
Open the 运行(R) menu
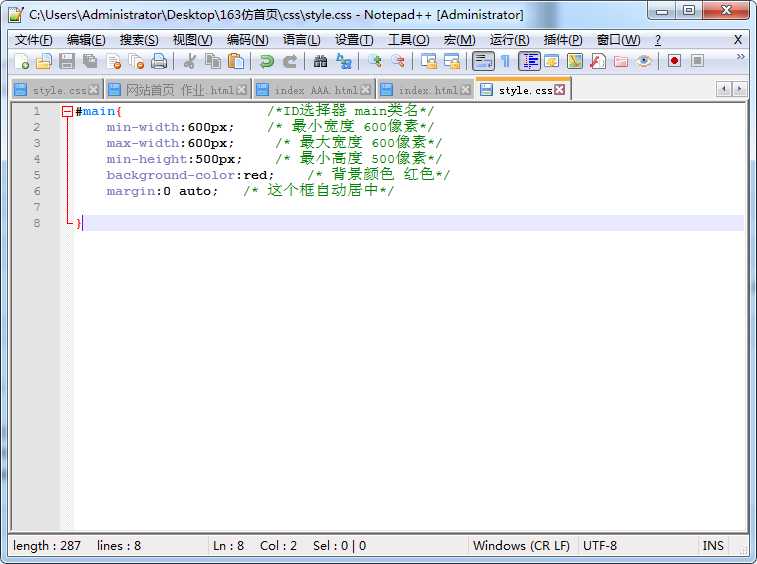[x=509, y=40]
